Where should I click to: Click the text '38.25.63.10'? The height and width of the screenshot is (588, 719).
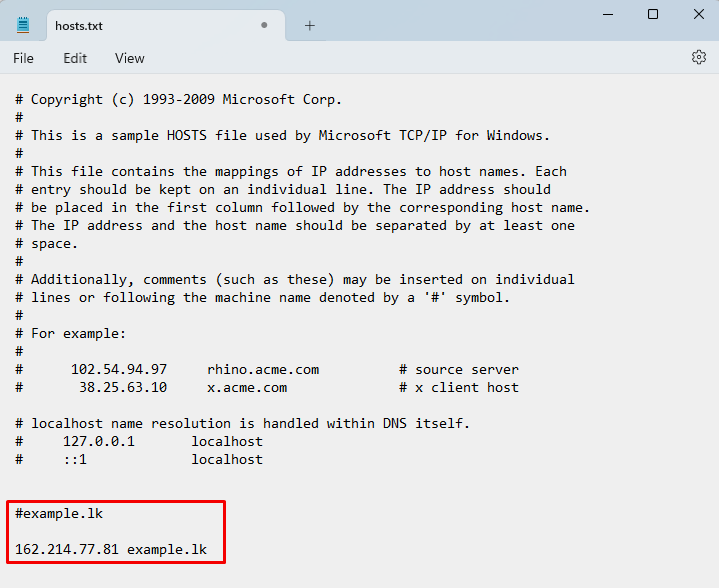123,387
